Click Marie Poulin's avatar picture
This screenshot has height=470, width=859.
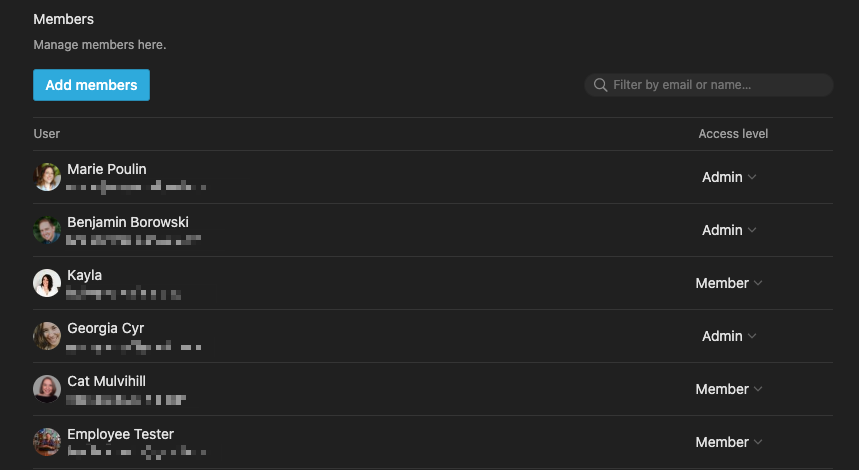tap(47, 177)
